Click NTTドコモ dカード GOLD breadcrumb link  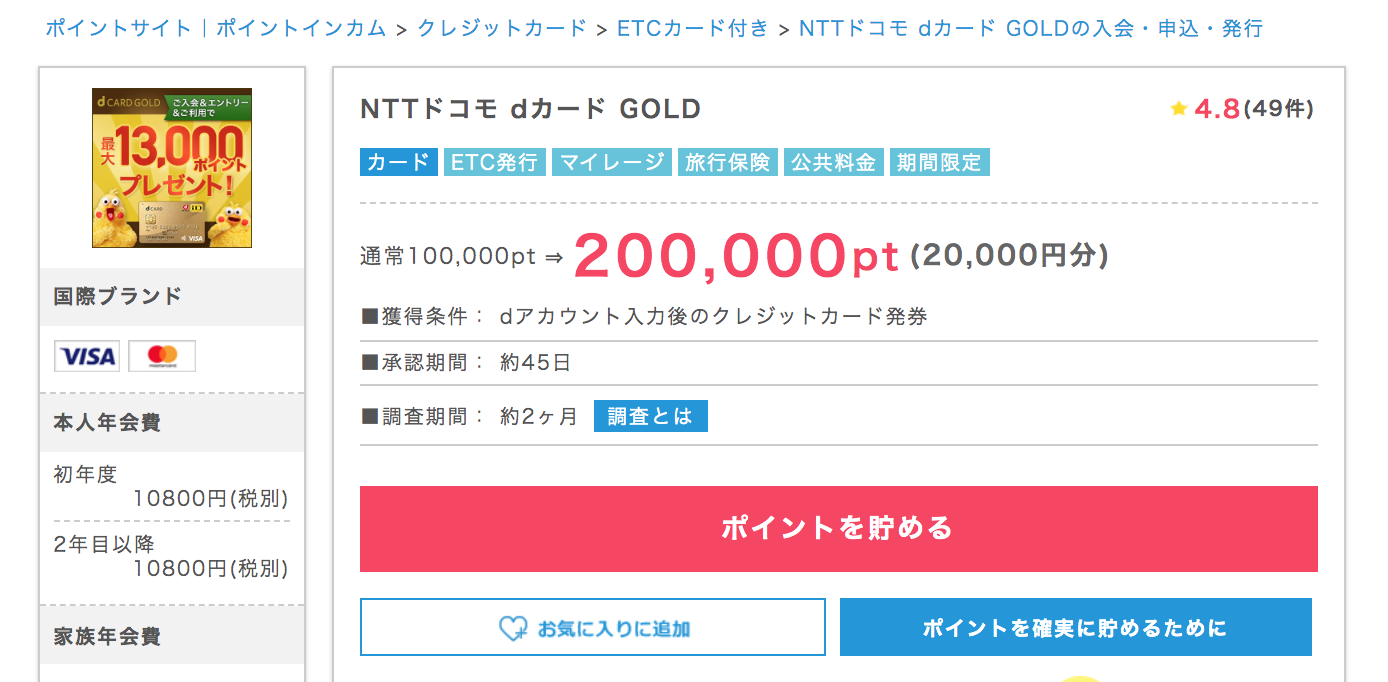(x=1031, y=28)
